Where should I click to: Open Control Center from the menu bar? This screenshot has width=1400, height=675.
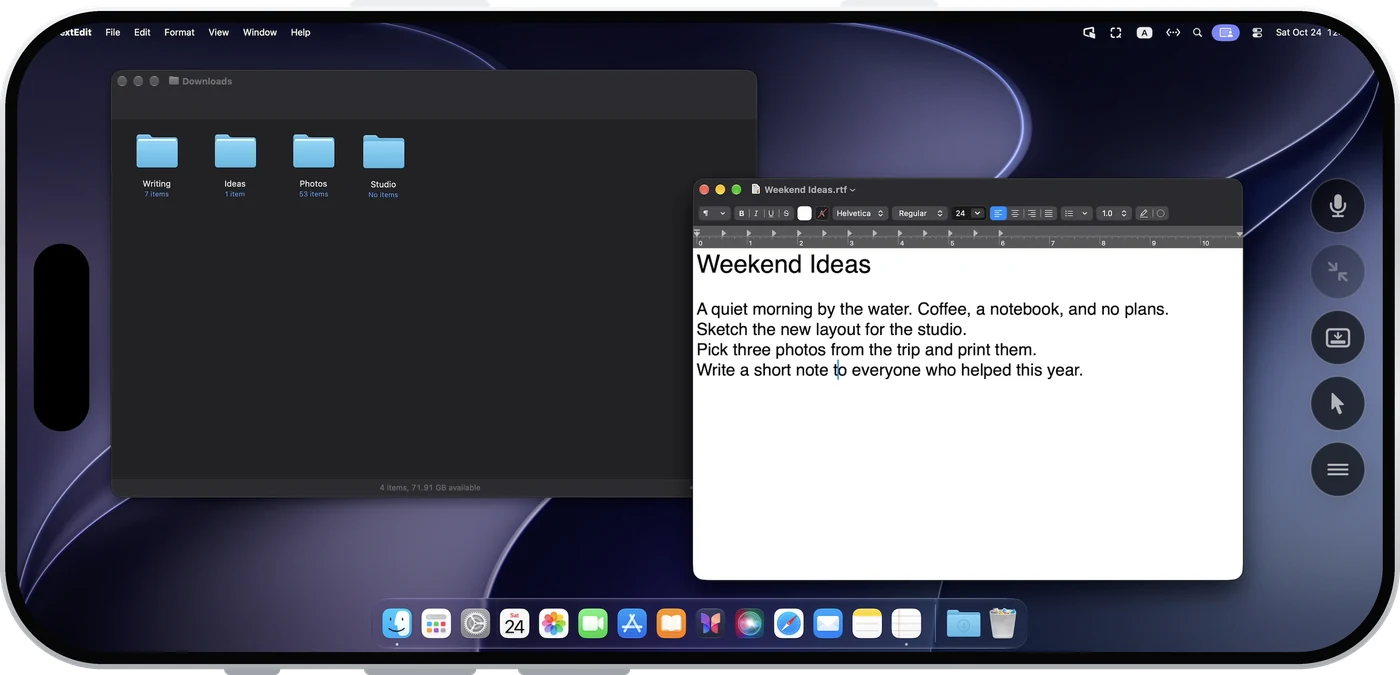tap(1257, 32)
